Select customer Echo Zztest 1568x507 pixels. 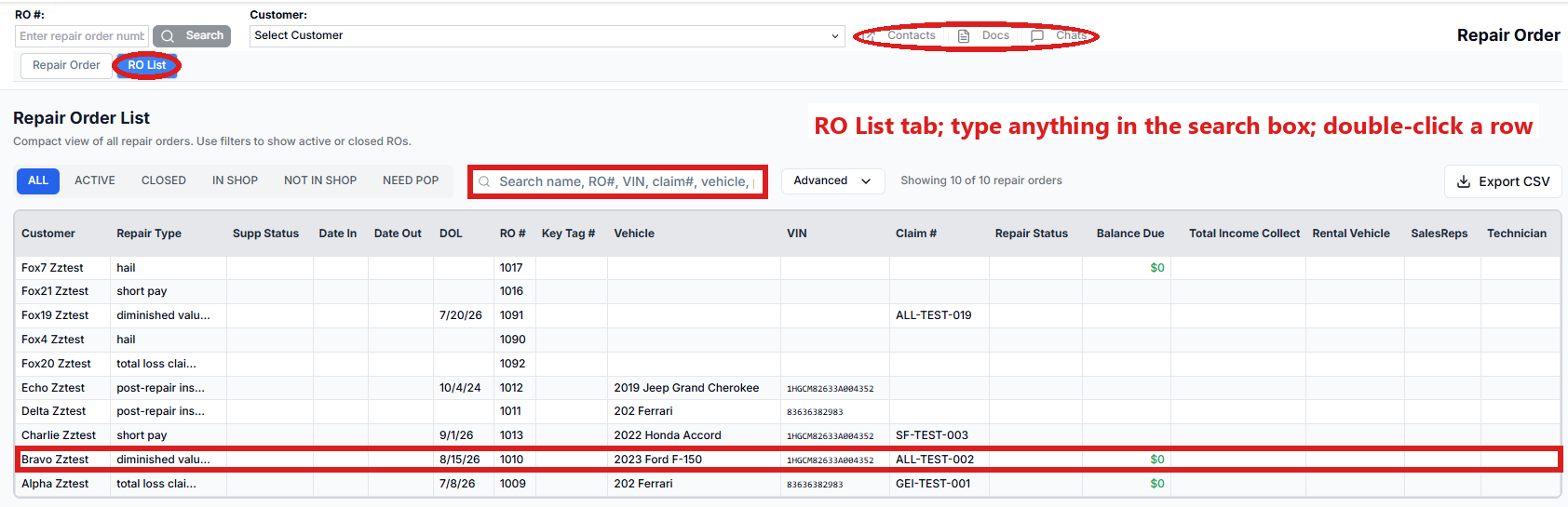point(53,388)
